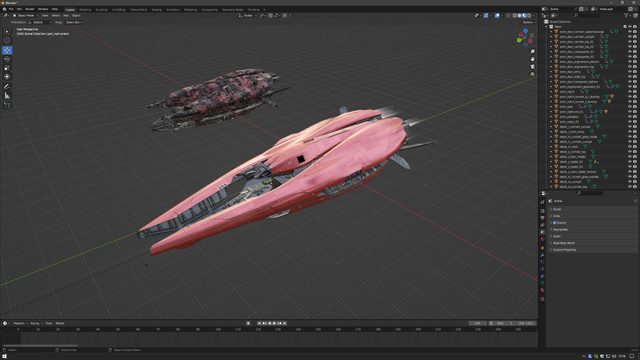Activate the Transform tool

pyautogui.click(x=7, y=76)
